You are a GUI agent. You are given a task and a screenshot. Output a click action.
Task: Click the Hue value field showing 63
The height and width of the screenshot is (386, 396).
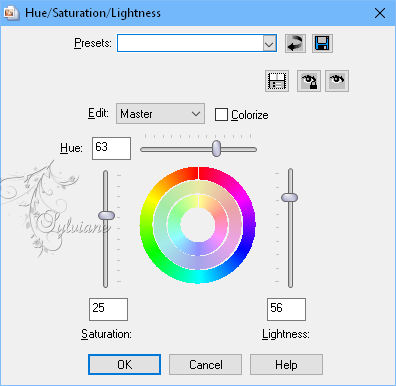(x=111, y=148)
